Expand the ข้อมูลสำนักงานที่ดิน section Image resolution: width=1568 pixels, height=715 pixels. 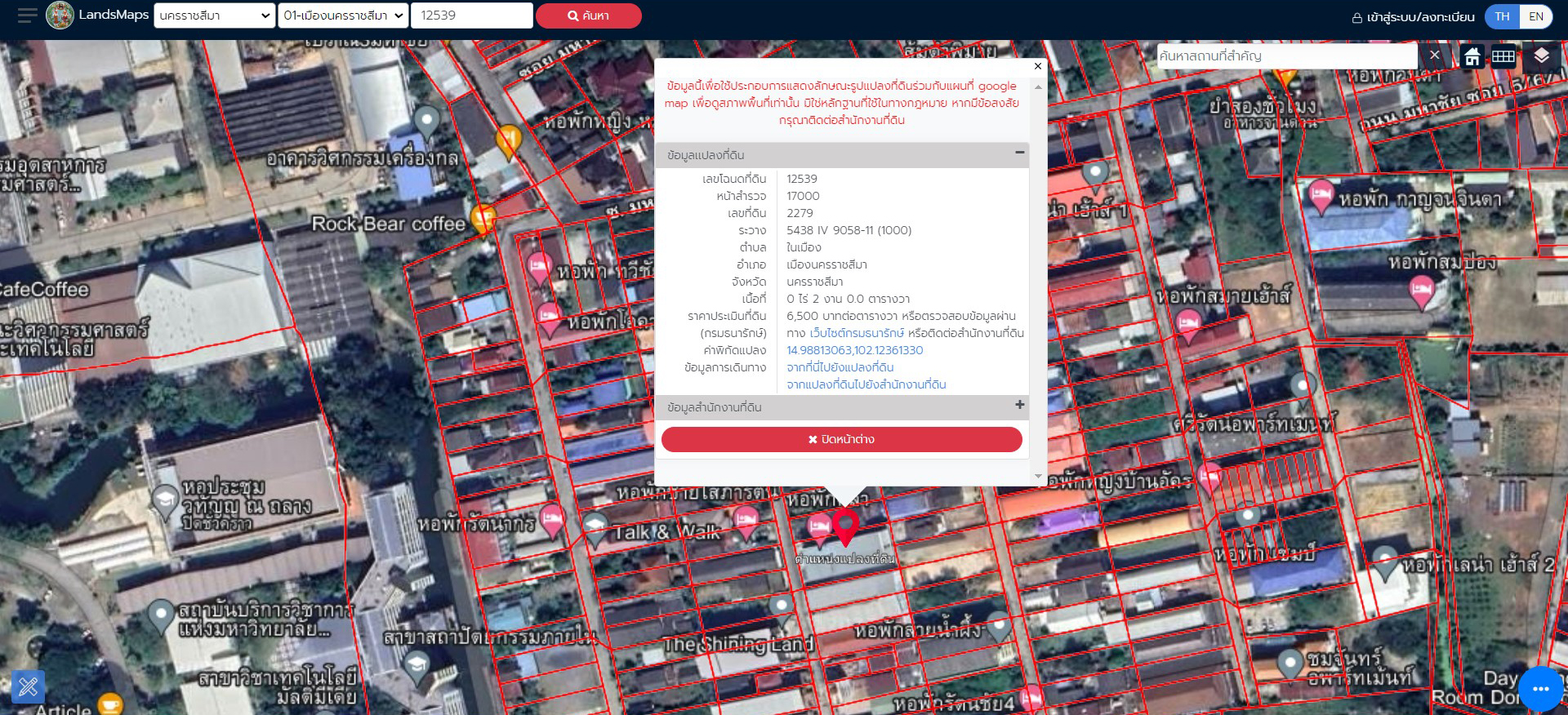tap(1019, 405)
